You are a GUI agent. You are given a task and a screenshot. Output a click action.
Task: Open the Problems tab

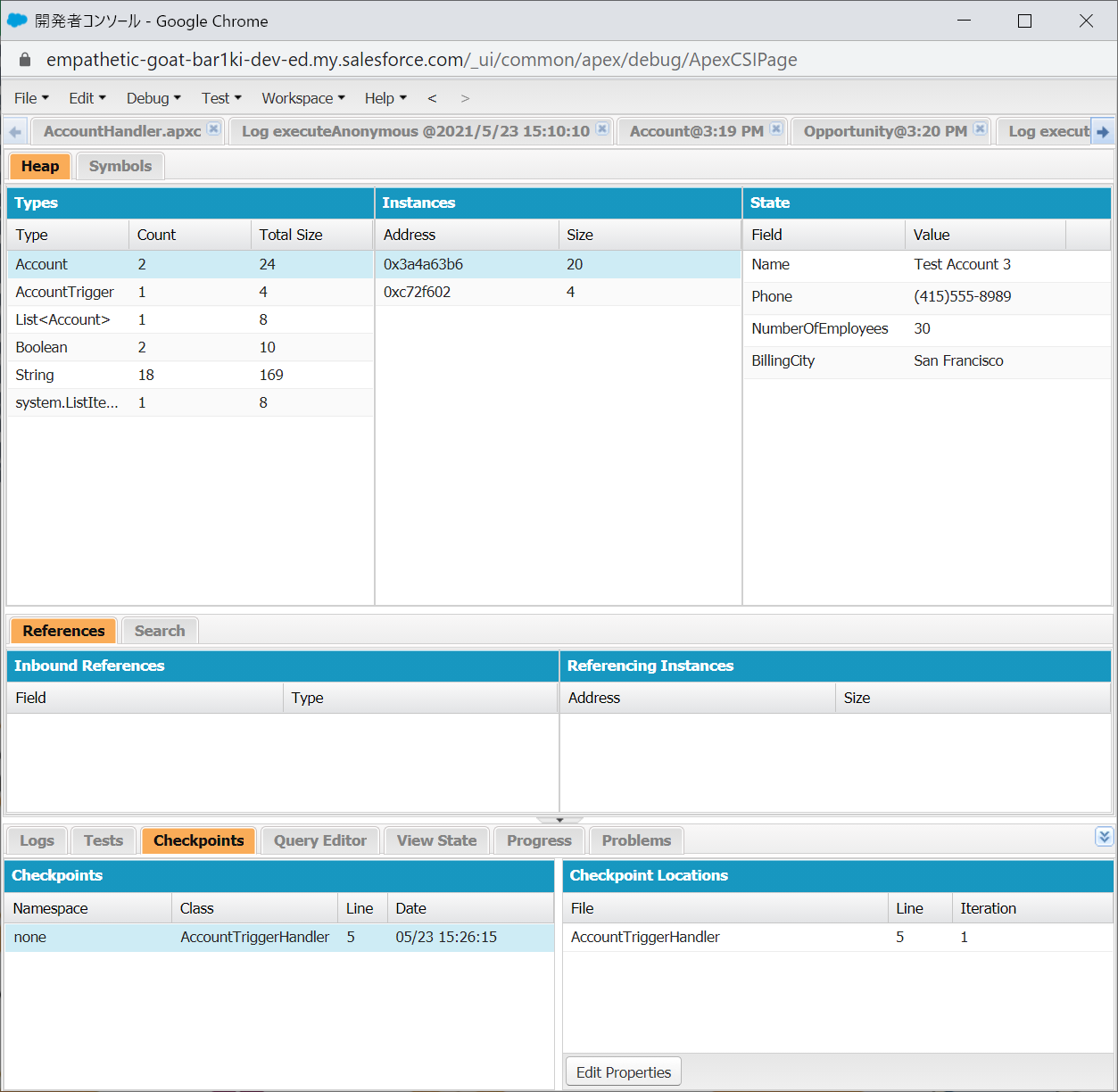636,840
